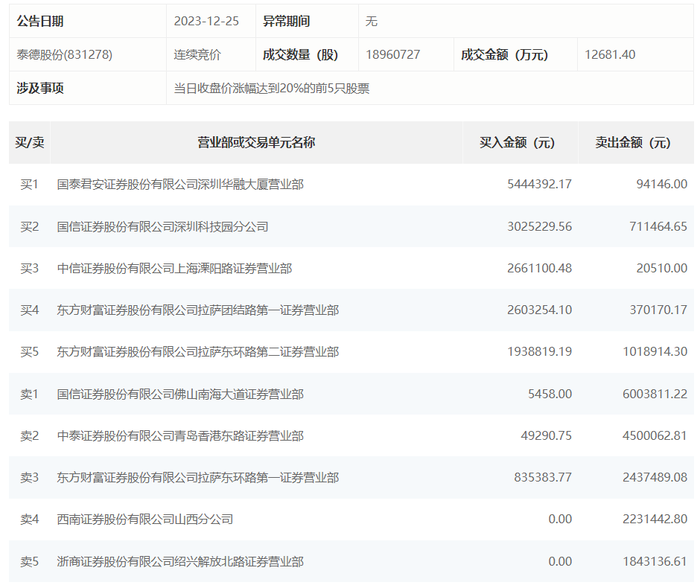Select sell amount 1018914.30
Image resolution: width=700 pixels, height=588 pixels.
tap(655, 351)
